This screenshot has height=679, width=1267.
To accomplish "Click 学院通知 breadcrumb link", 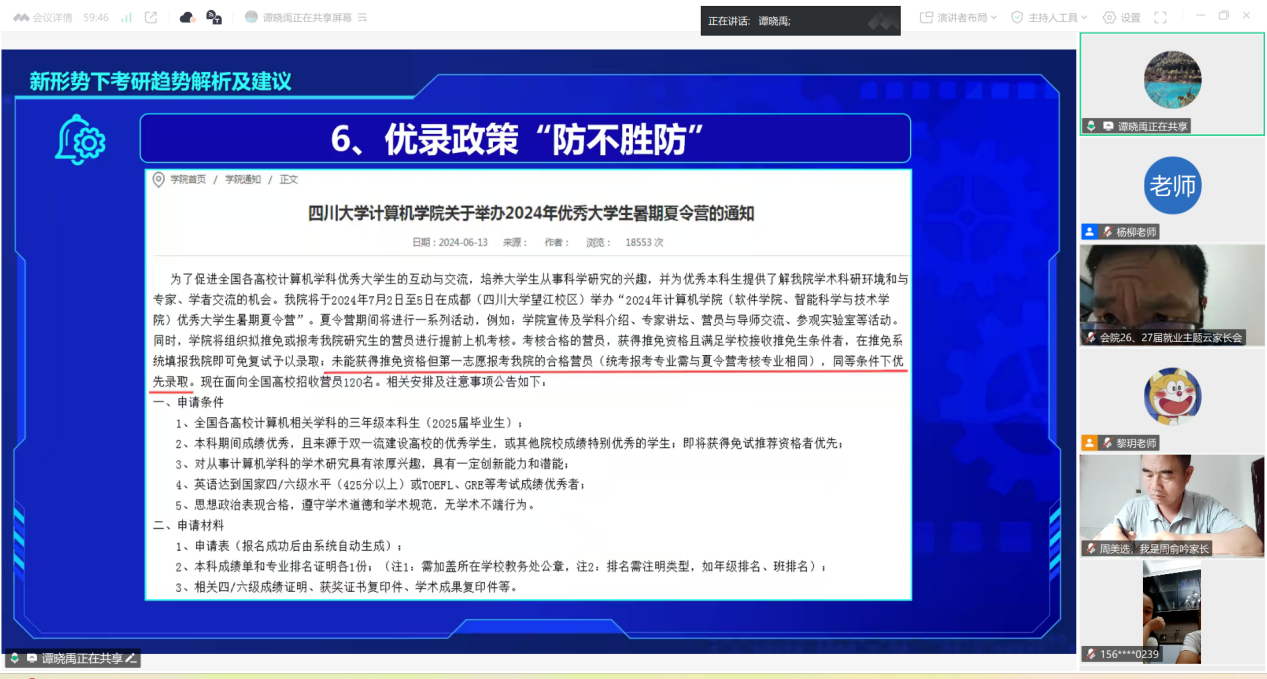I will tap(242, 179).
